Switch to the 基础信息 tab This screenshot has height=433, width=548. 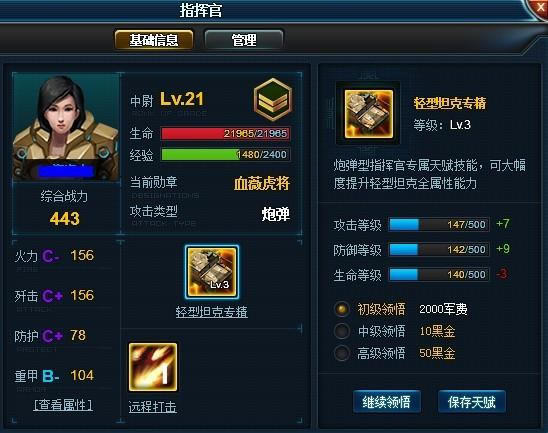(154, 40)
